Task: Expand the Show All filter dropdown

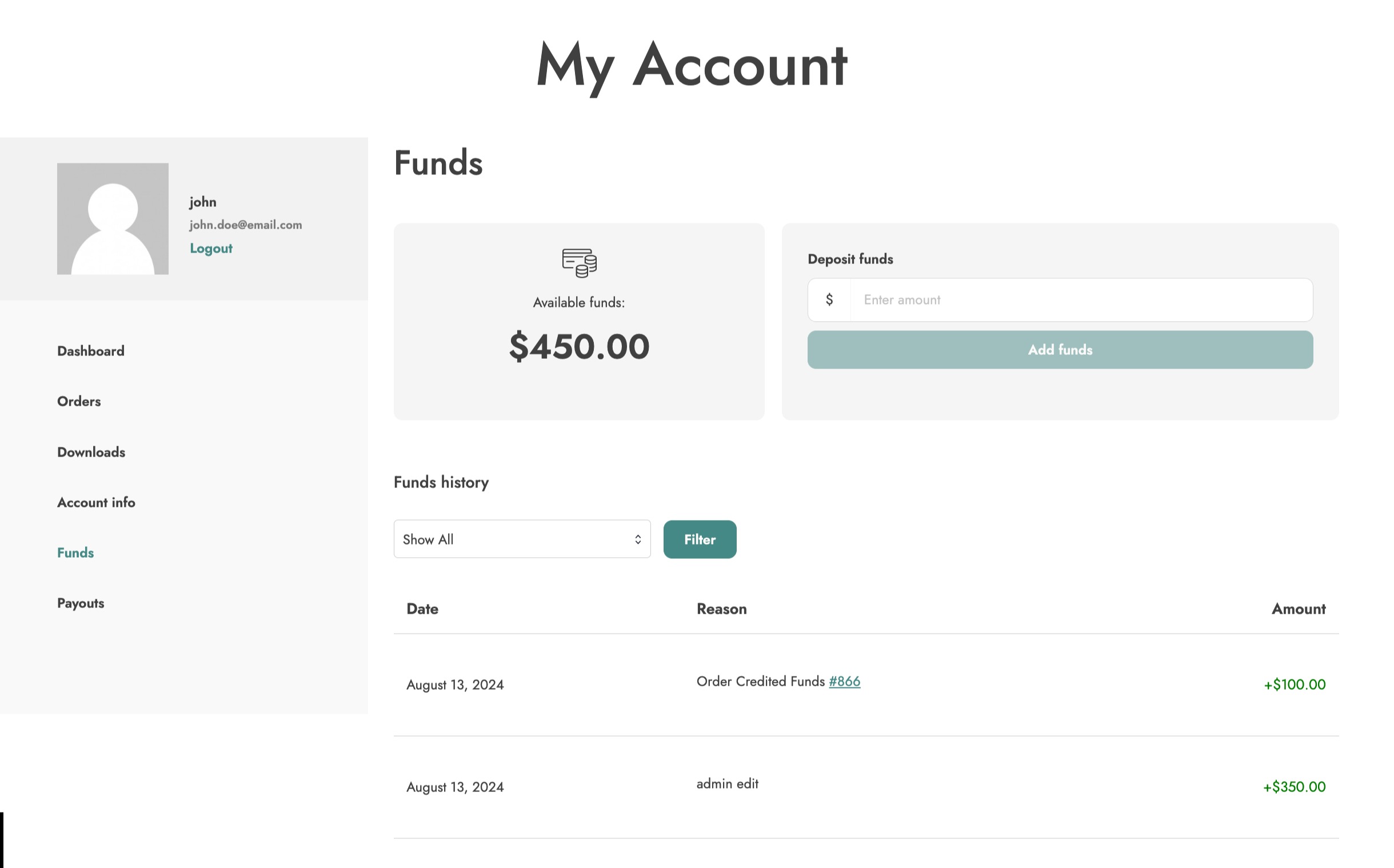Action: point(521,539)
